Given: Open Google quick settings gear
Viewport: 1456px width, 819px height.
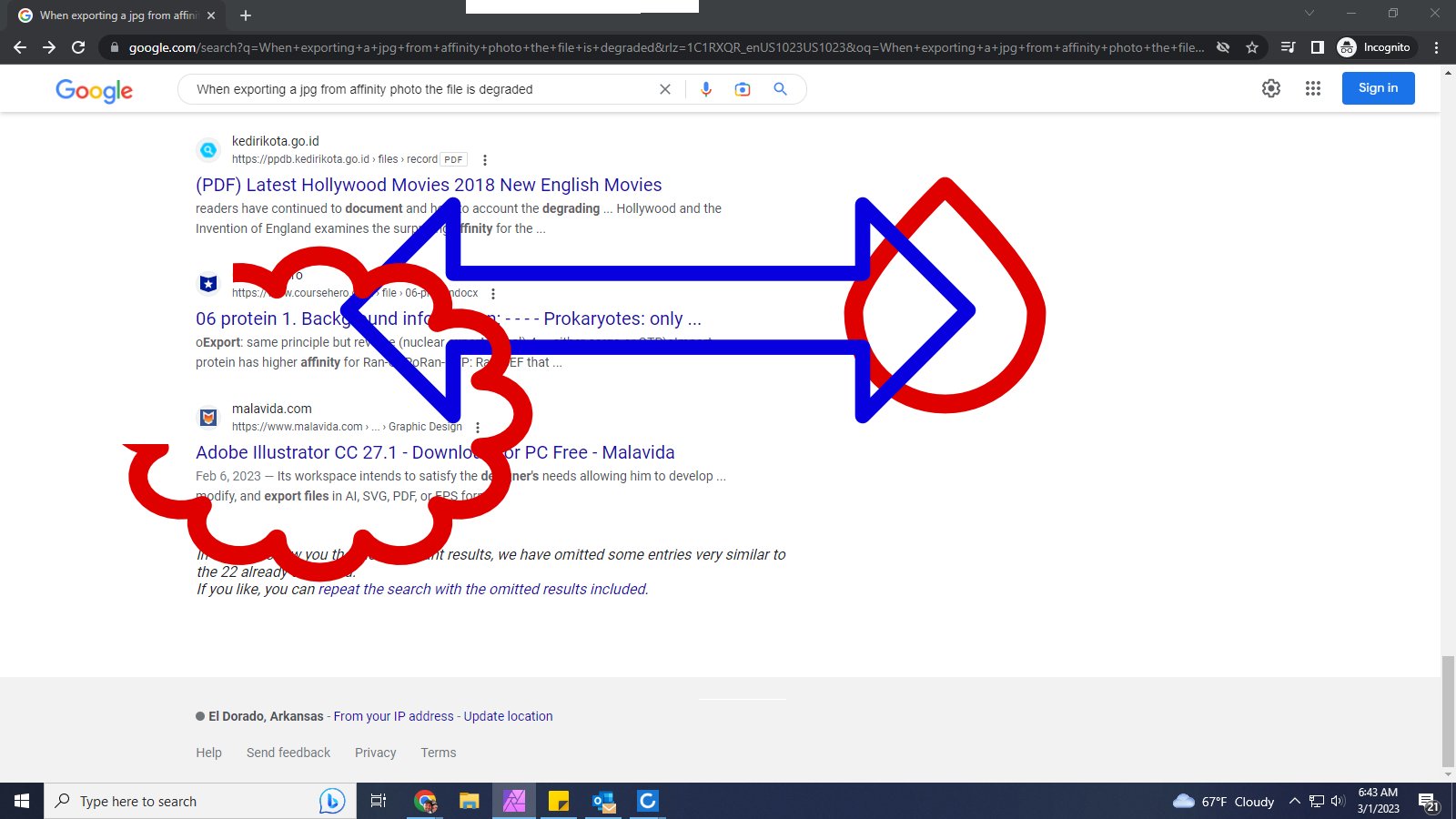Looking at the screenshot, I should click(x=1271, y=88).
